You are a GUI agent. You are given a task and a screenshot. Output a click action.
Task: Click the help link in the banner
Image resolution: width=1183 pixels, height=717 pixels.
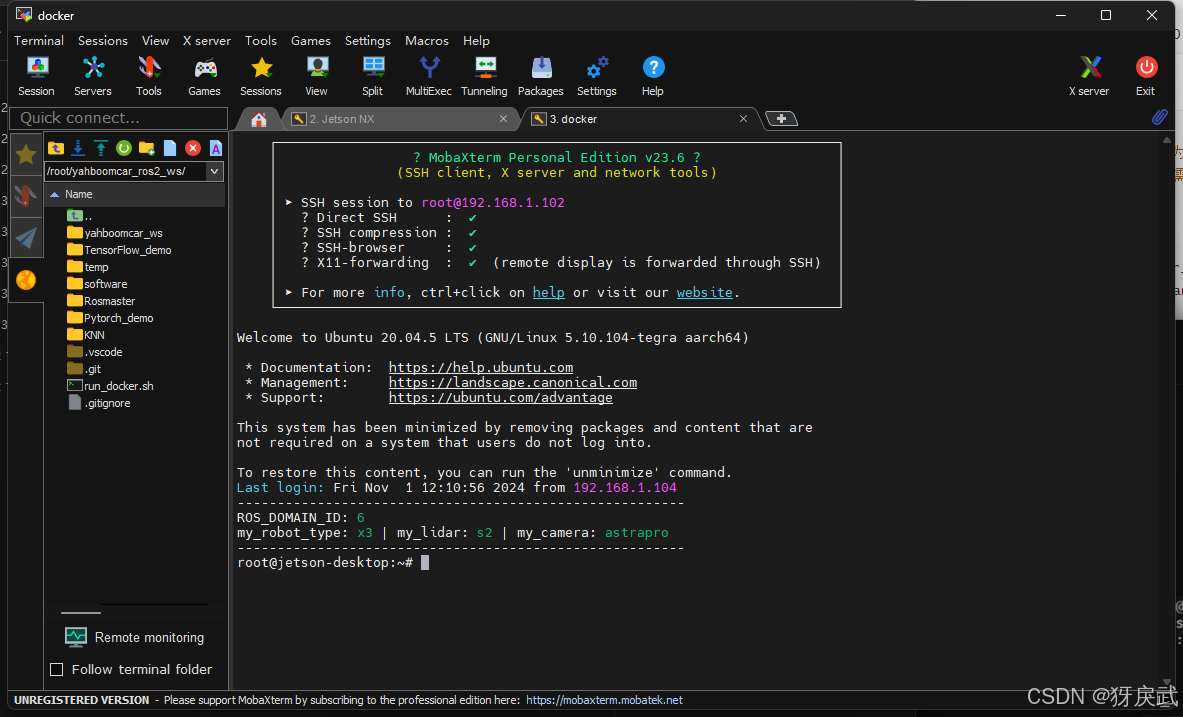tap(548, 292)
